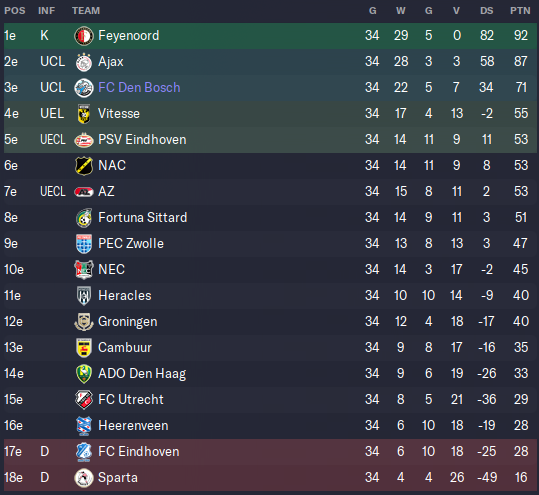Image resolution: width=539 pixels, height=495 pixels.
Task: Select the PEC Zwolle badge
Action: (x=84, y=244)
